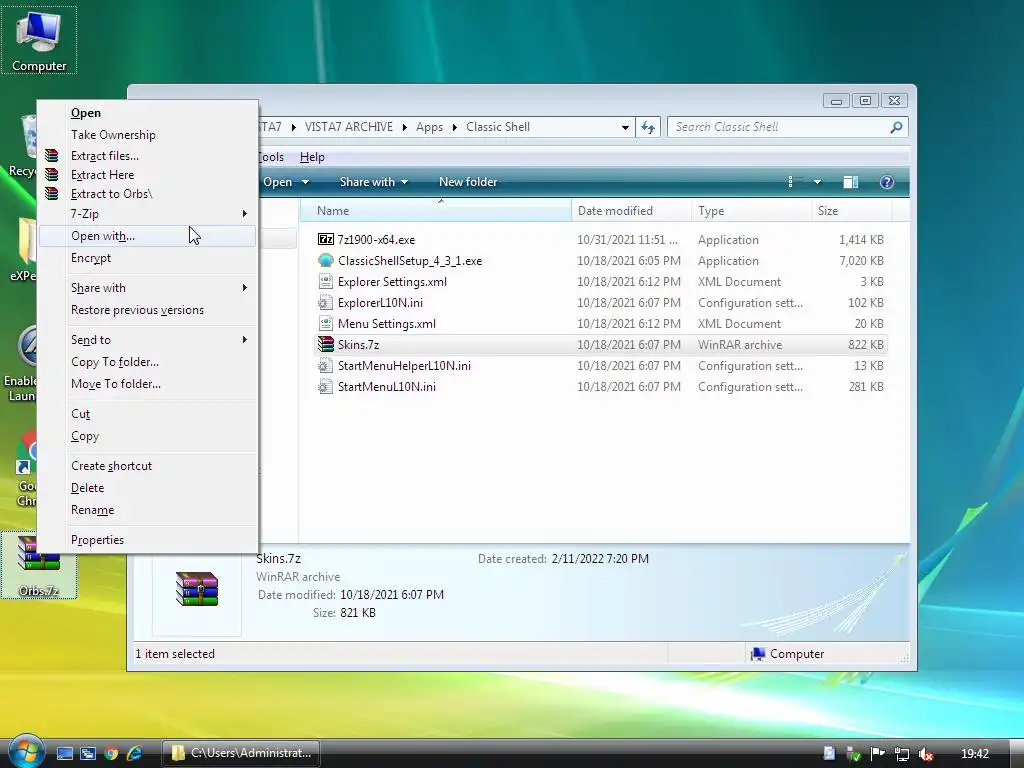The image size is (1024, 768).
Task: Open Explorer help question mark icon
Action: click(x=886, y=182)
